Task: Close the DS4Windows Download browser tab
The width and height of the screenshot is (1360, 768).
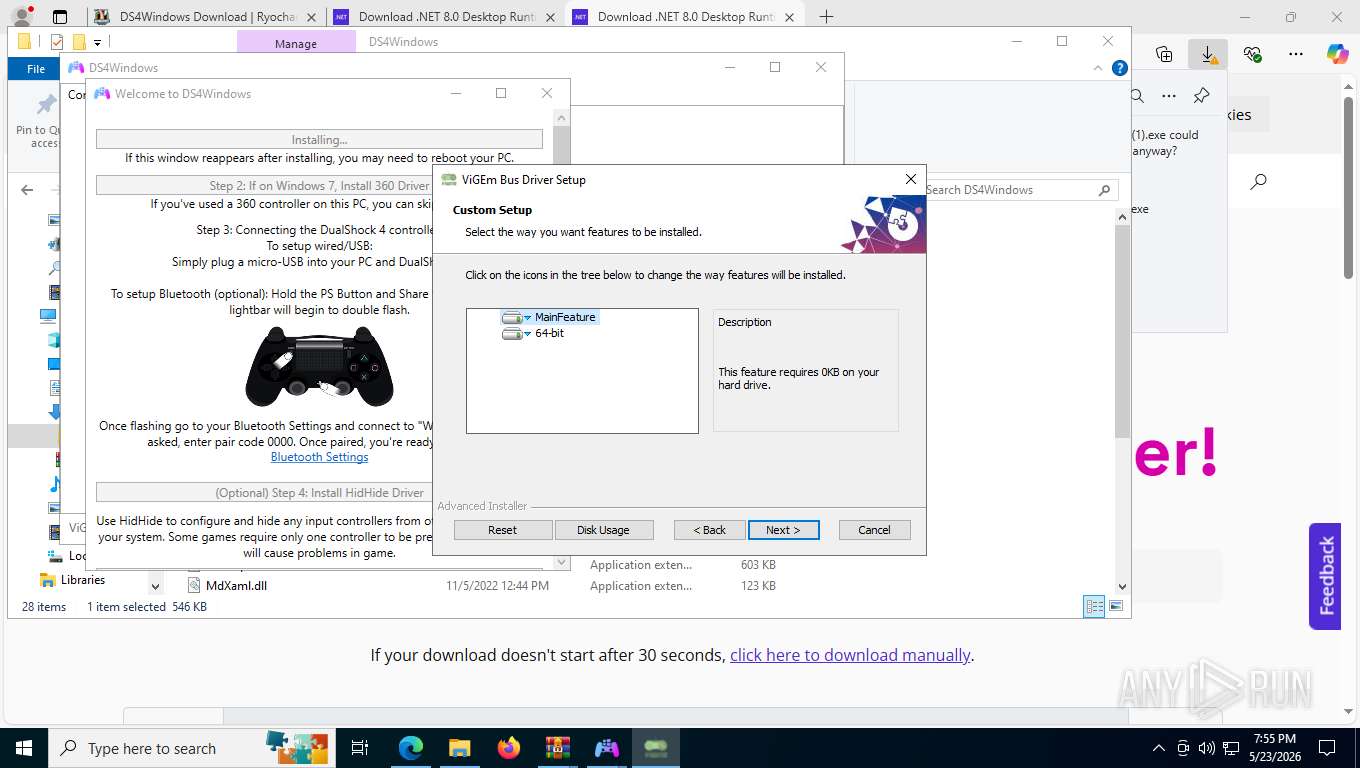Action: tap(311, 17)
